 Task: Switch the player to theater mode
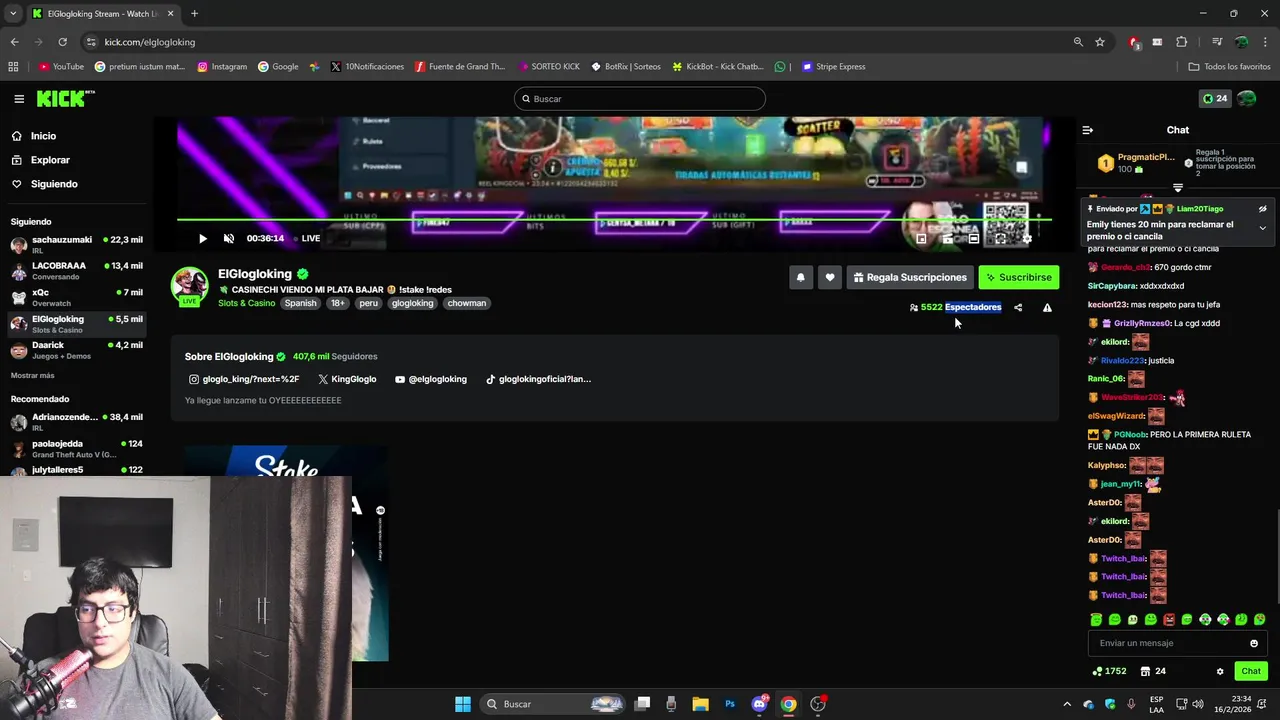coord(974,239)
